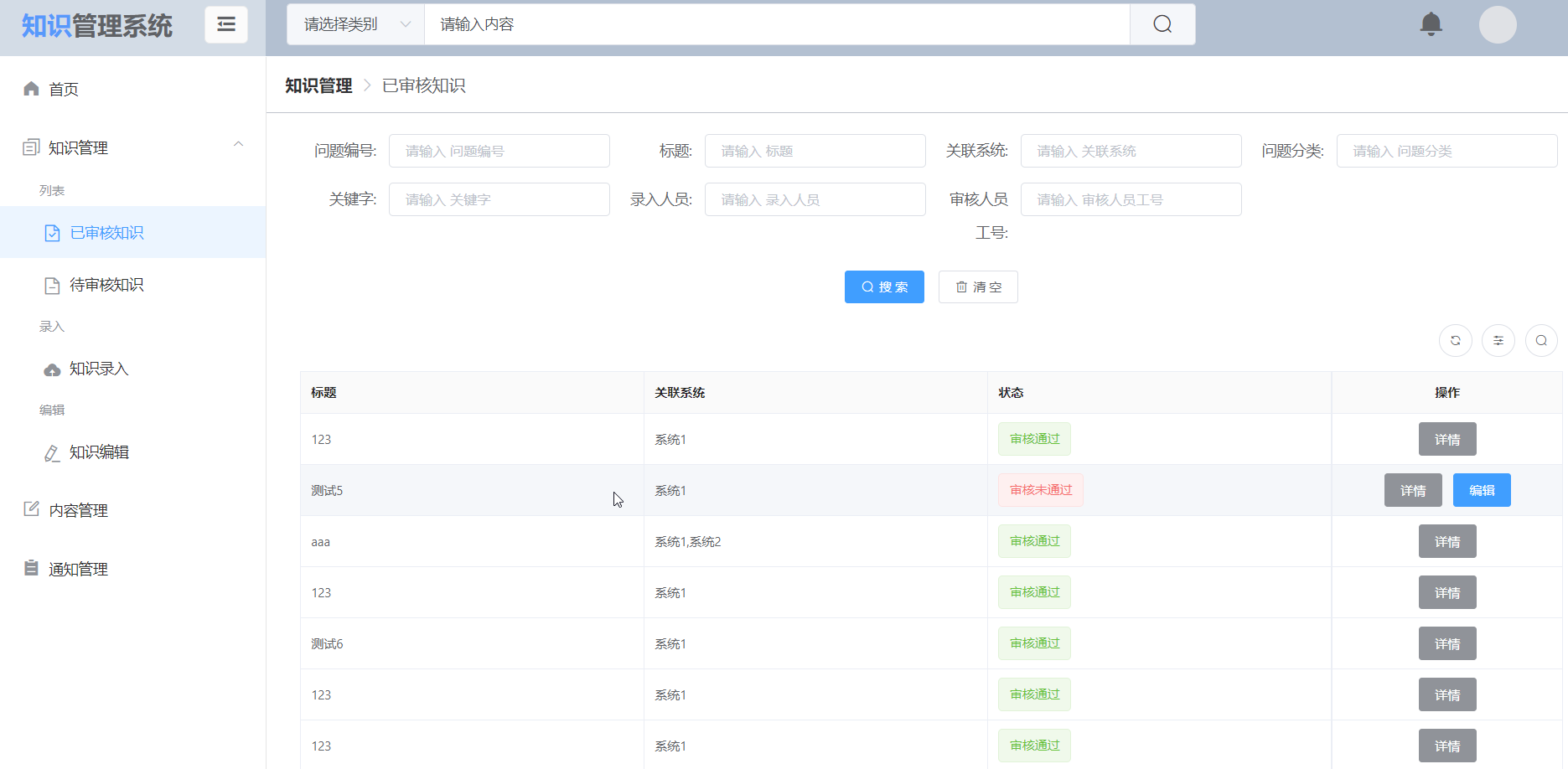Image resolution: width=1568 pixels, height=769 pixels.
Task: Open 通知管理 in the sidebar
Action: click(x=133, y=569)
